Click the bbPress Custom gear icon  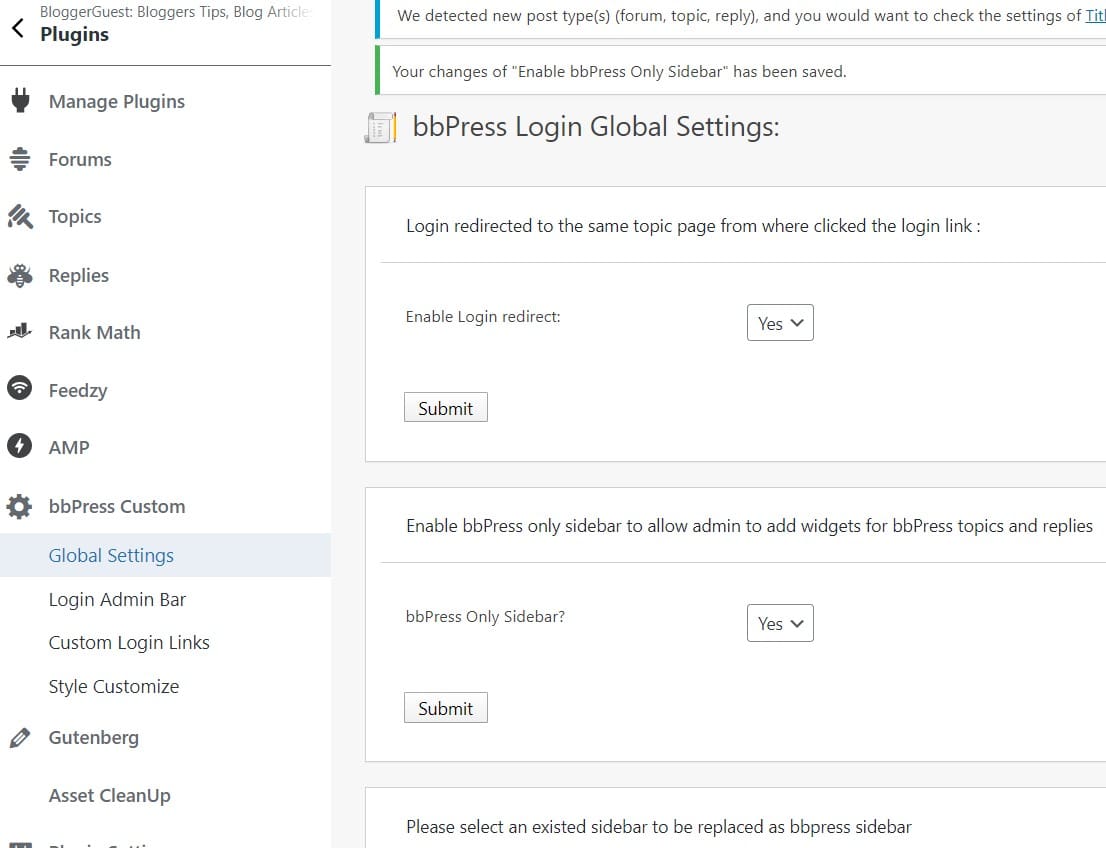20,506
